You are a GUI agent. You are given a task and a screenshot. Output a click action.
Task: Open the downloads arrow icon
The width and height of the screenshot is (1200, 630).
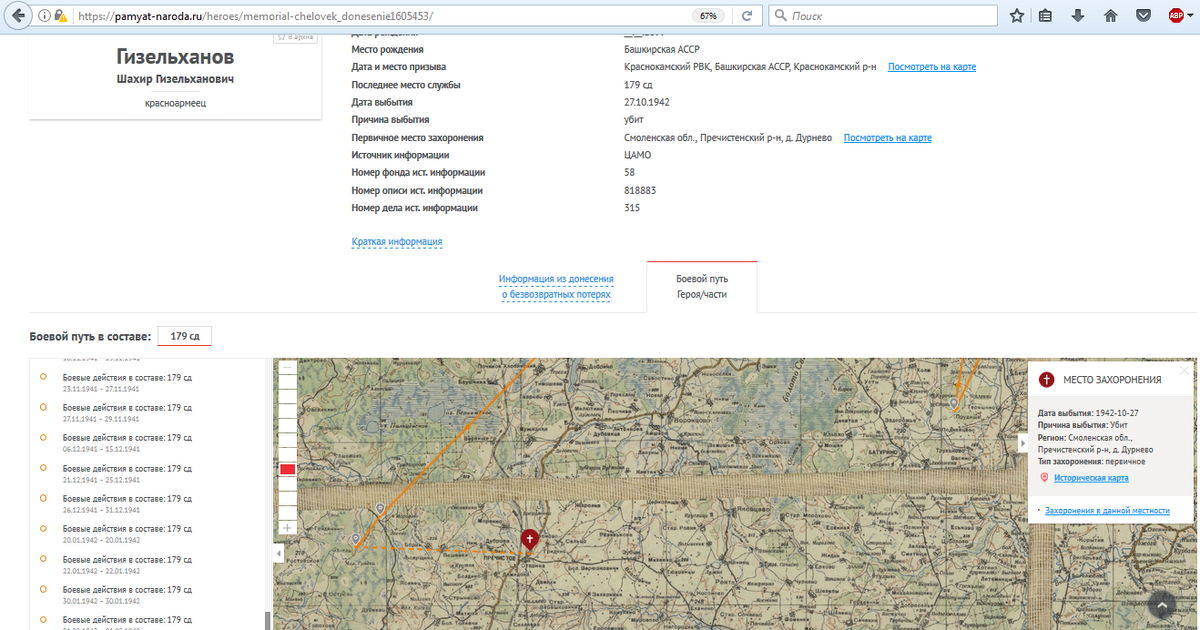1078,16
